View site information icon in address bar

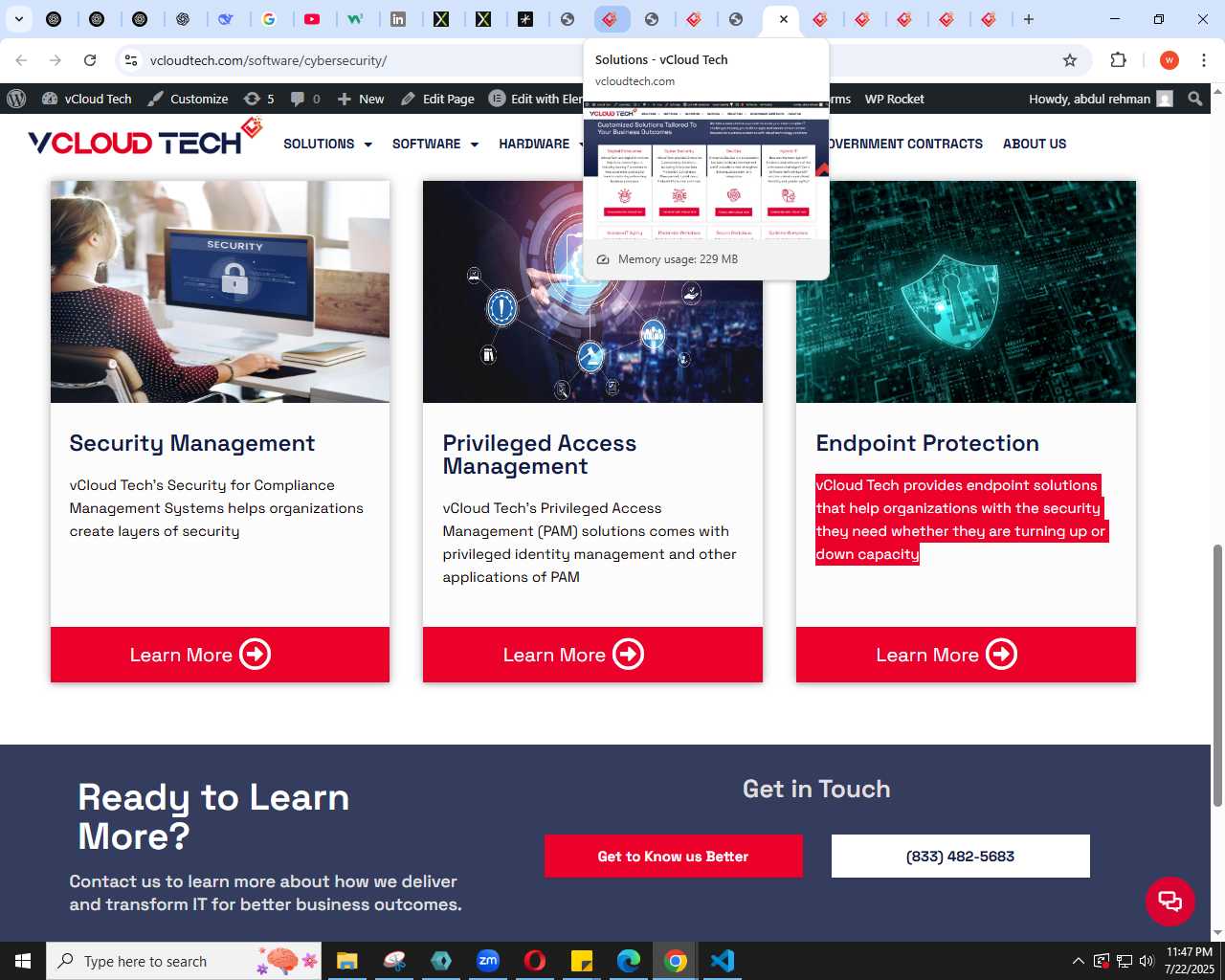[131, 60]
